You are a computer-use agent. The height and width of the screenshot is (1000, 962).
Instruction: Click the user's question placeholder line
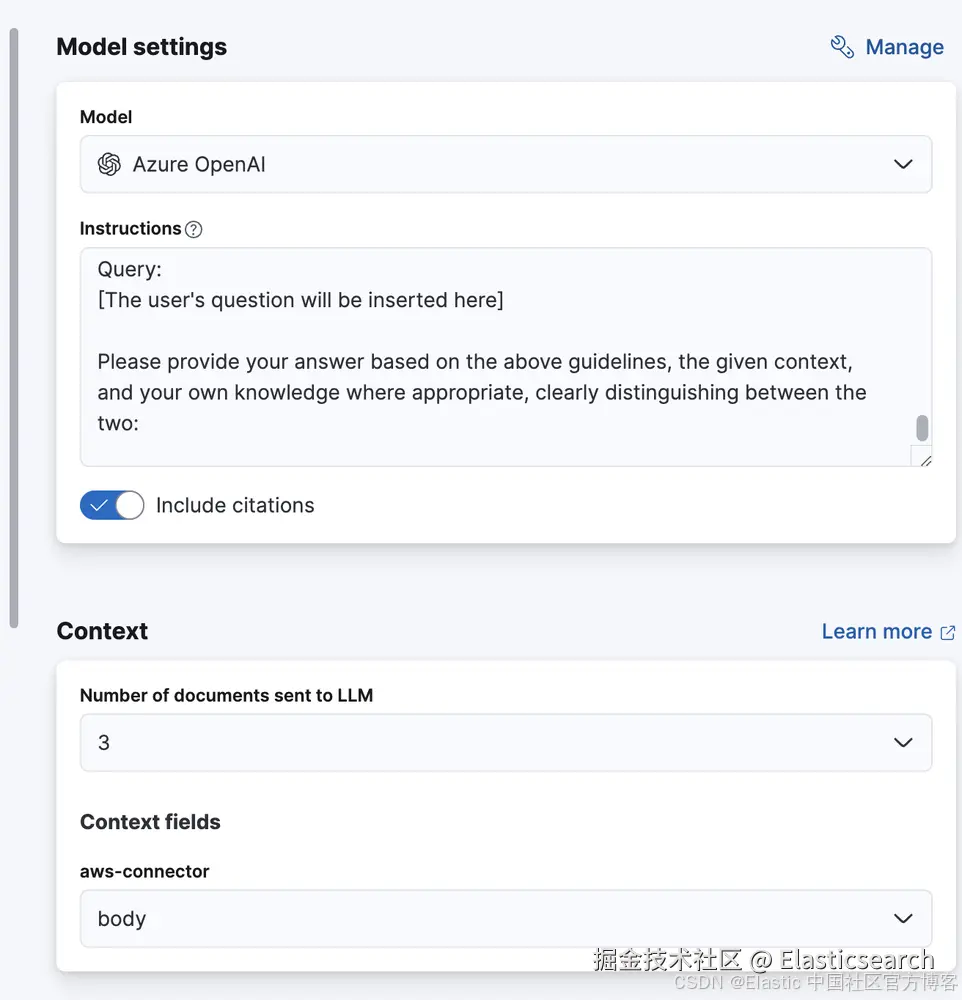(300, 300)
